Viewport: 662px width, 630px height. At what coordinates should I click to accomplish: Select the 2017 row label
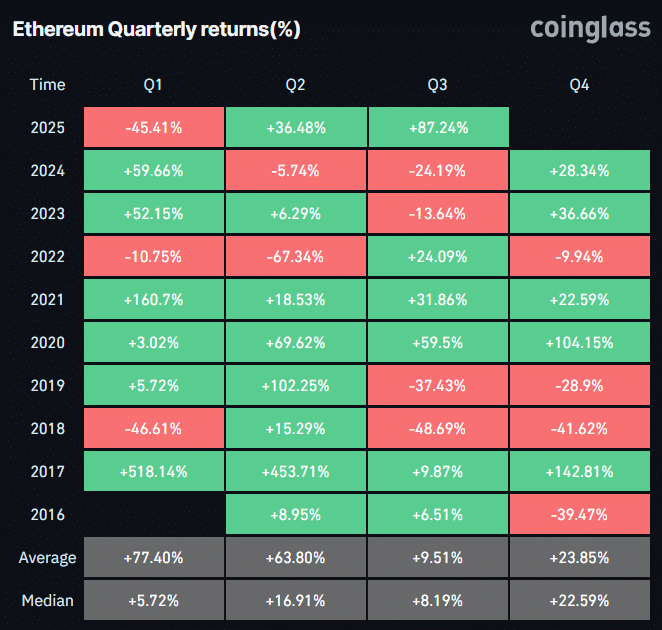[48, 472]
